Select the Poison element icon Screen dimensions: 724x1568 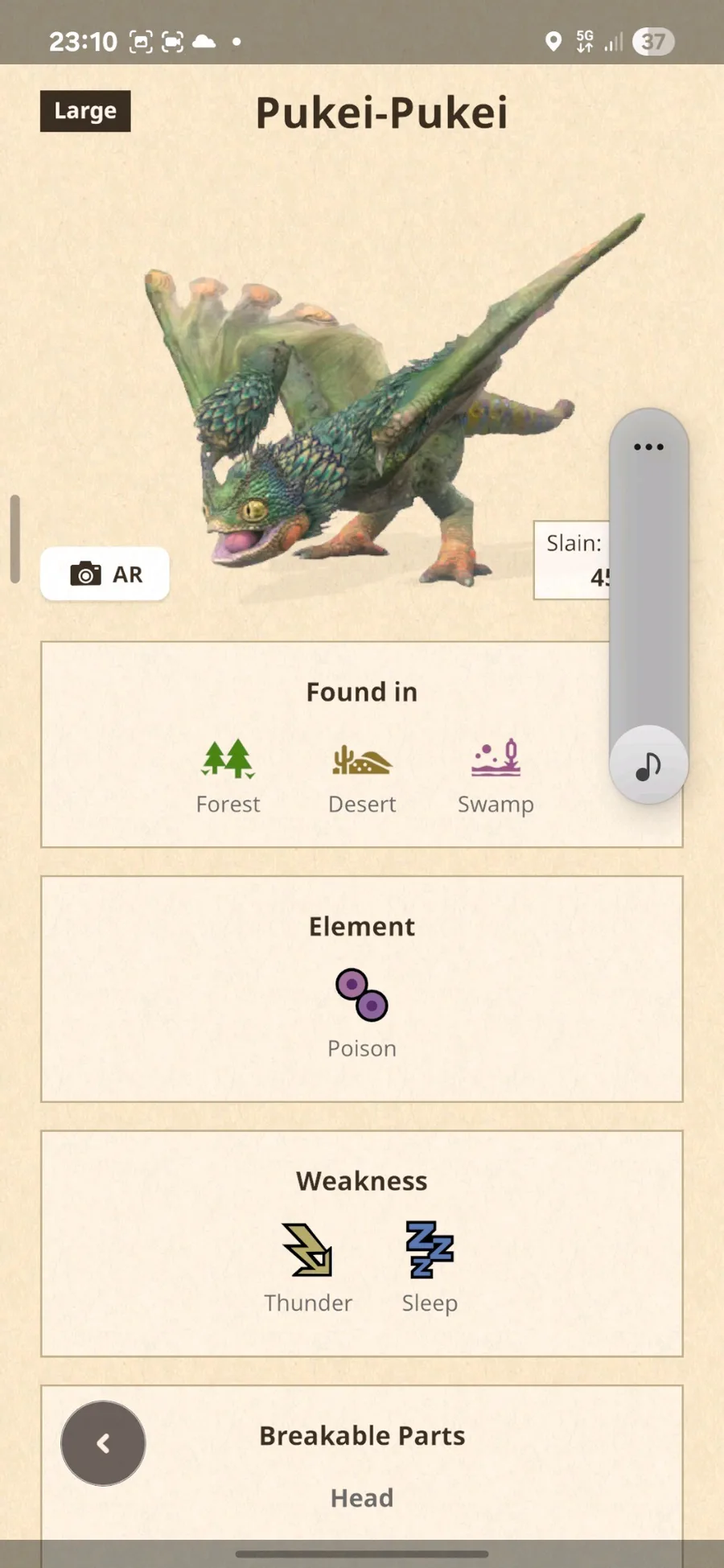click(362, 995)
